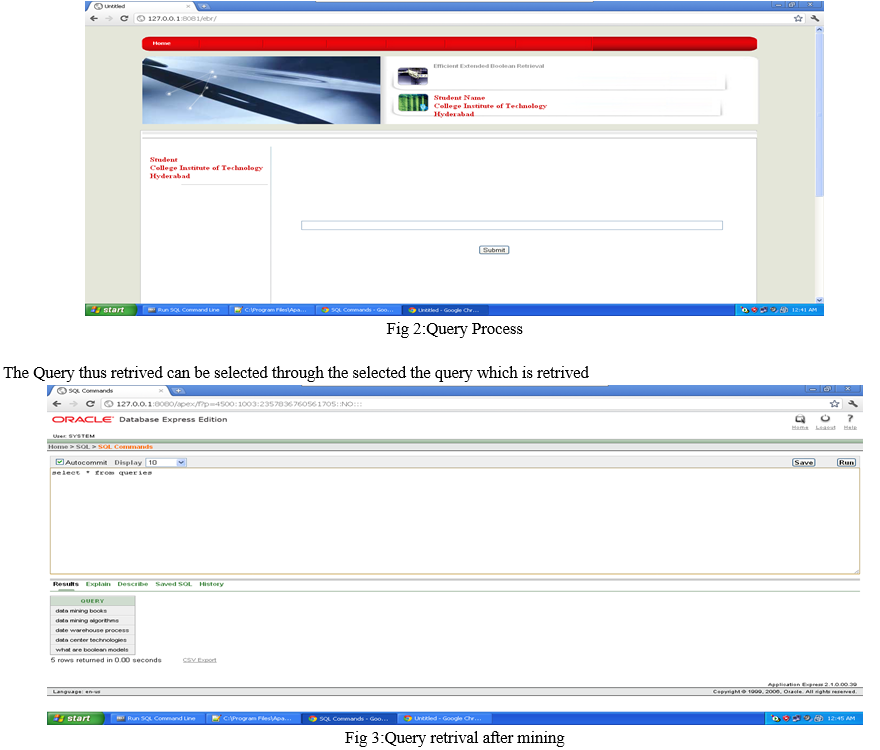Select the SQL Commands browser tab
This screenshot has width=880, height=750.
(x=109, y=390)
